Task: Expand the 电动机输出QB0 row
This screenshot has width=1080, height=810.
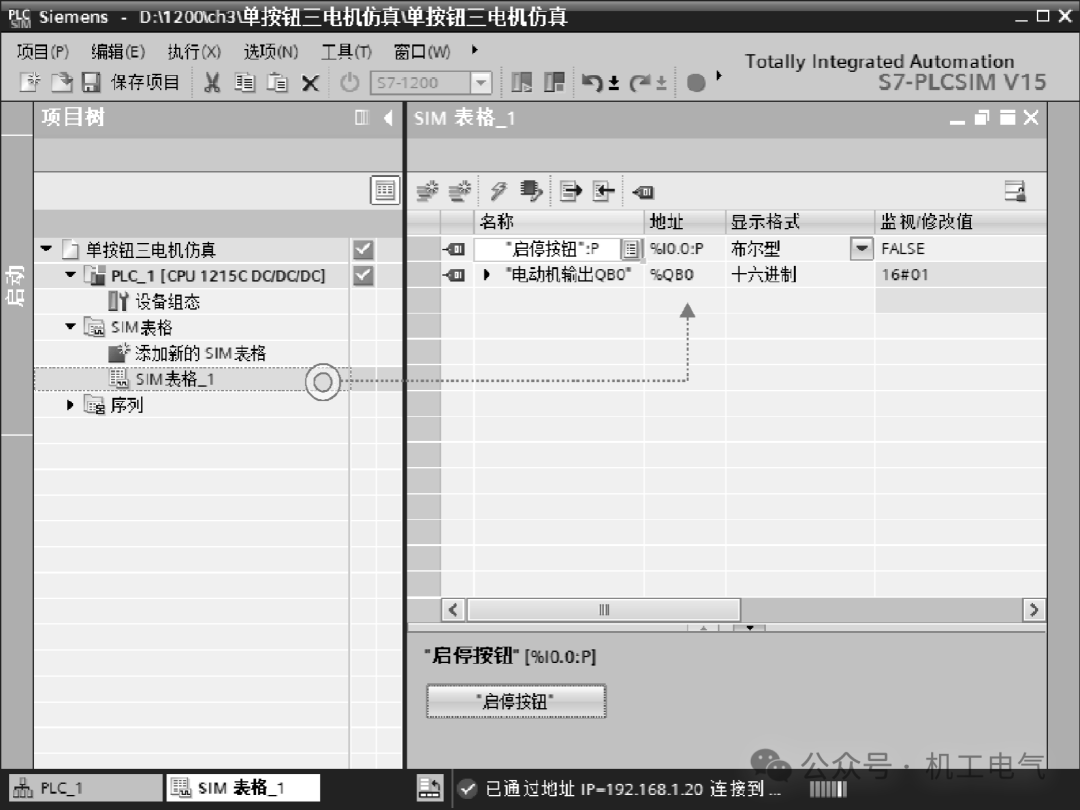Action: [487, 275]
